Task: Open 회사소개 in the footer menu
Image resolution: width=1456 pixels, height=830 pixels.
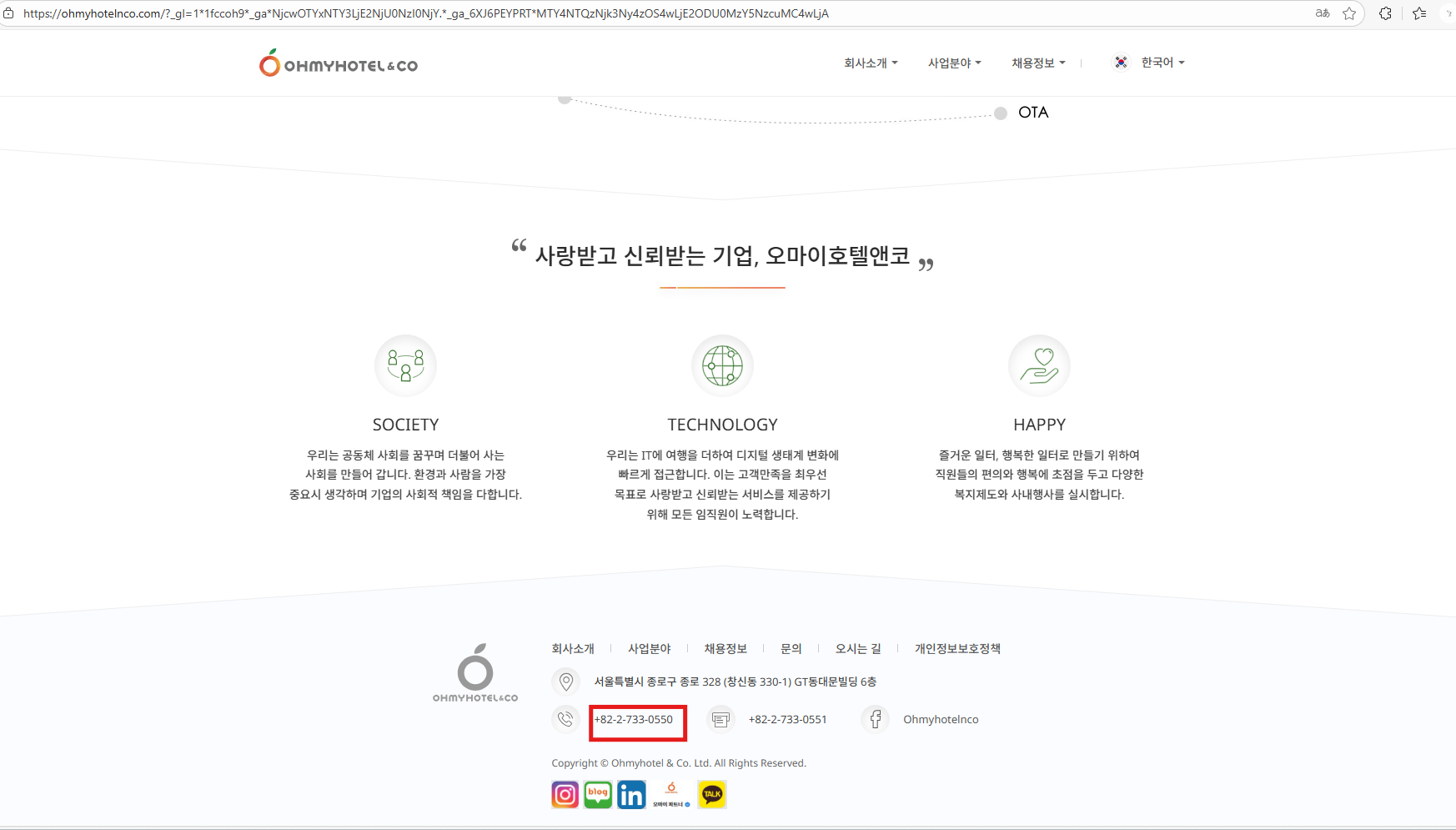Action: coord(573,648)
